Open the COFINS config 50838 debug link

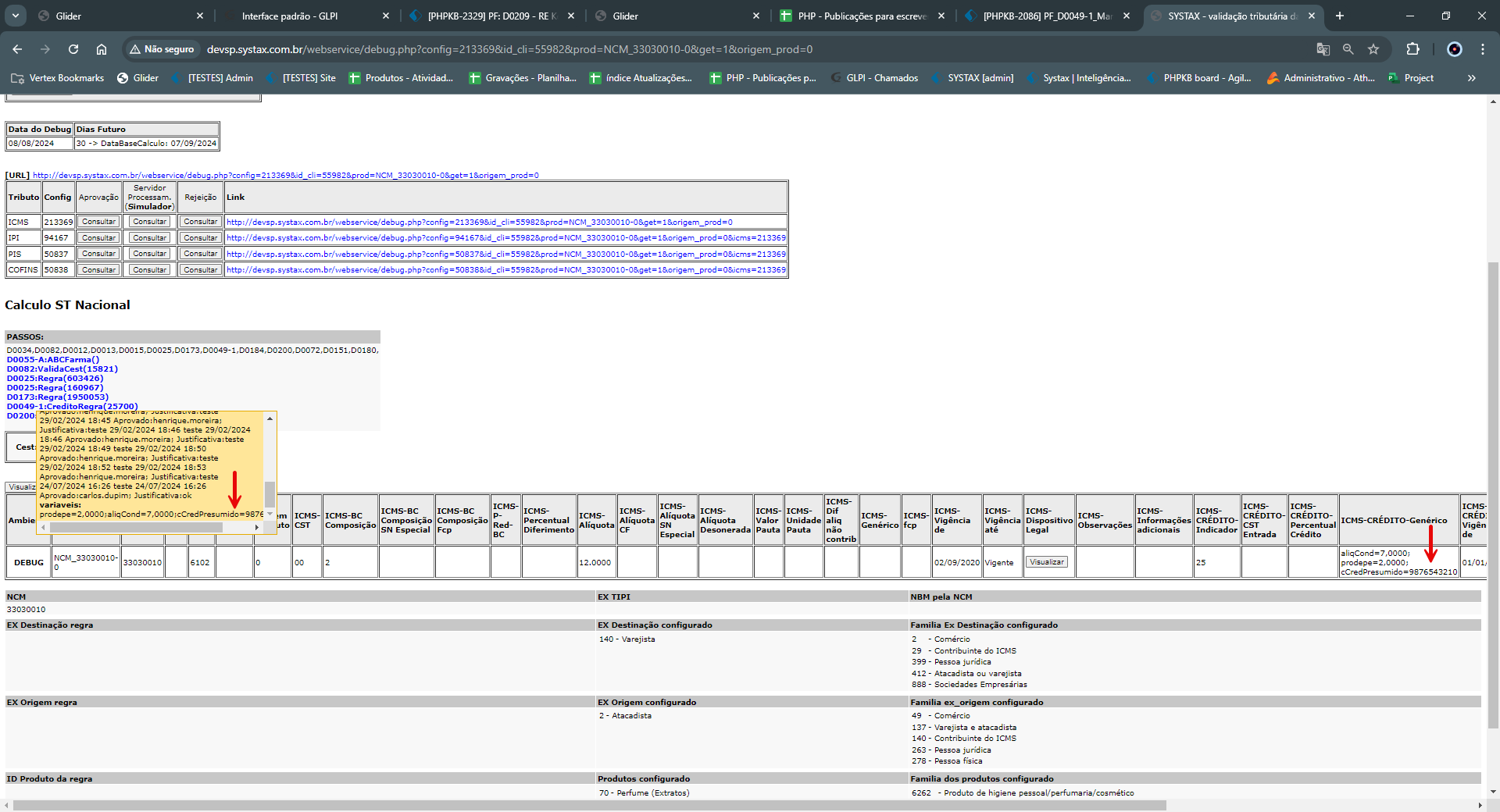(x=505, y=270)
